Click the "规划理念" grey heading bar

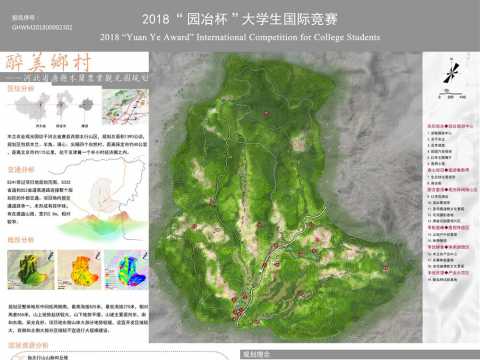tap(360, 355)
